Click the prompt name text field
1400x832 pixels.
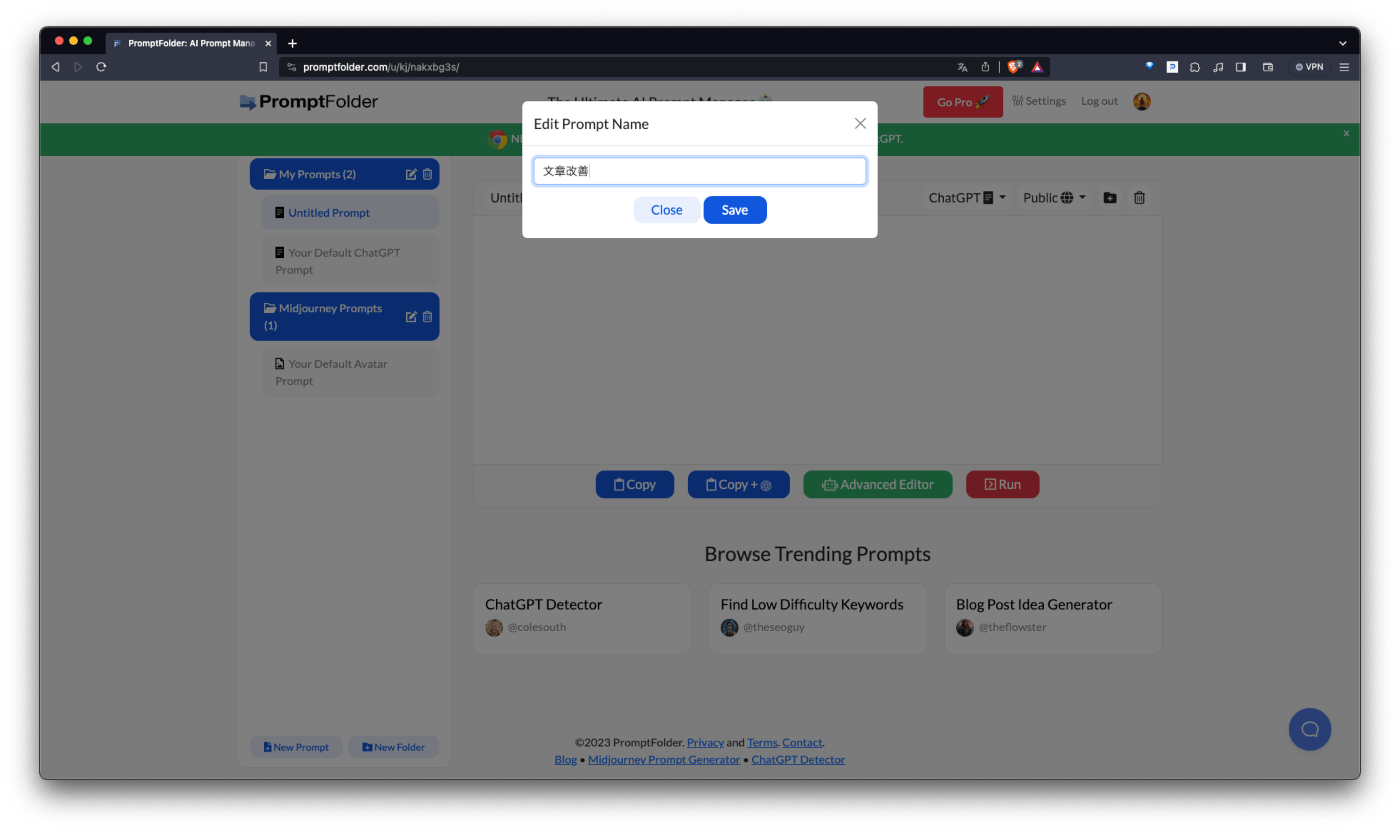pyautogui.click(x=700, y=171)
